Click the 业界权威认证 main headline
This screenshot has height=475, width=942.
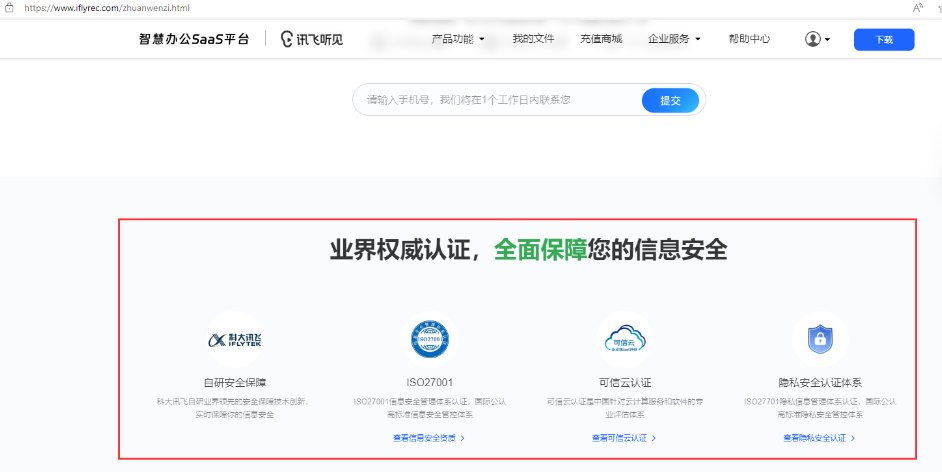pyautogui.click(x=528, y=250)
